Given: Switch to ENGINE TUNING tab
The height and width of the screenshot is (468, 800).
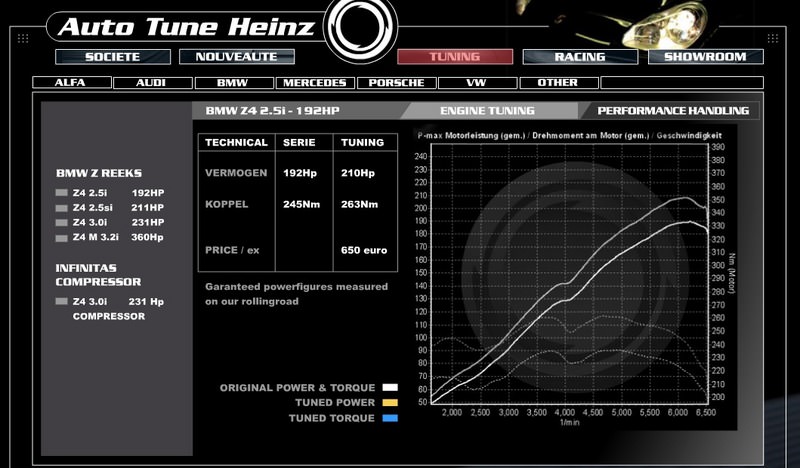Looking at the screenshot, I should tap(488, 111).
